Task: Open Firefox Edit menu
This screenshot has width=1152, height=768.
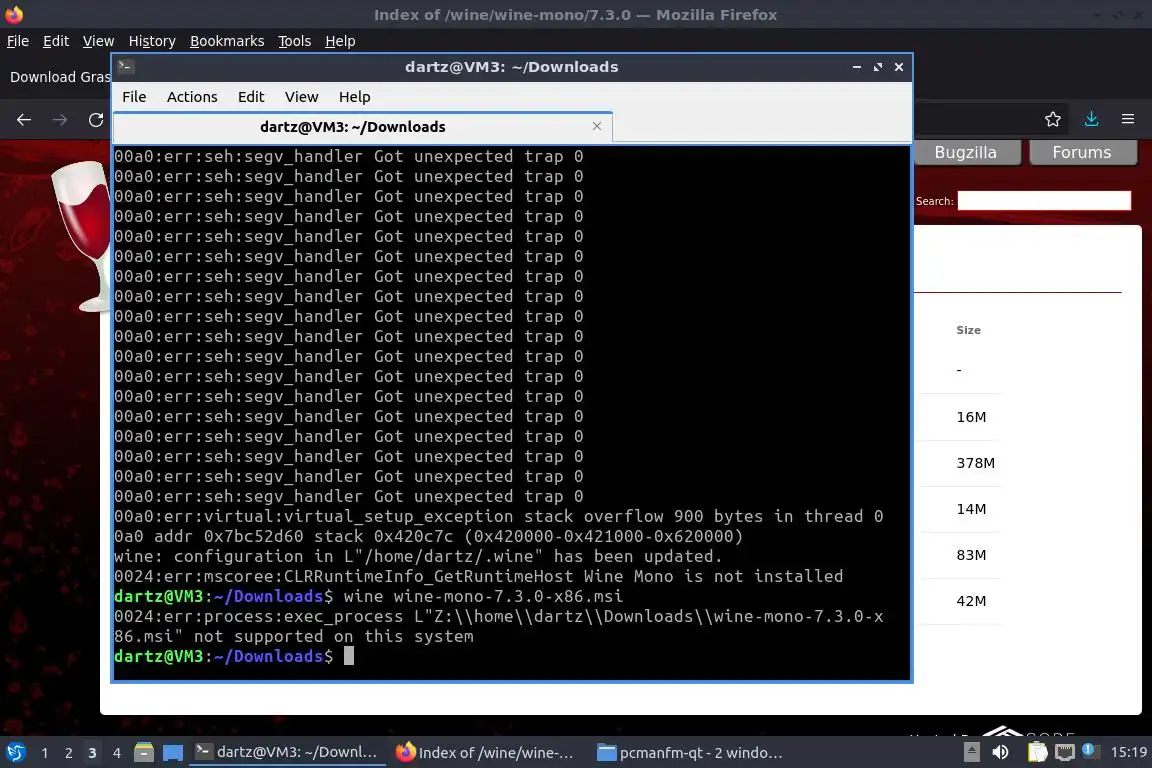Action: point(56,41)
